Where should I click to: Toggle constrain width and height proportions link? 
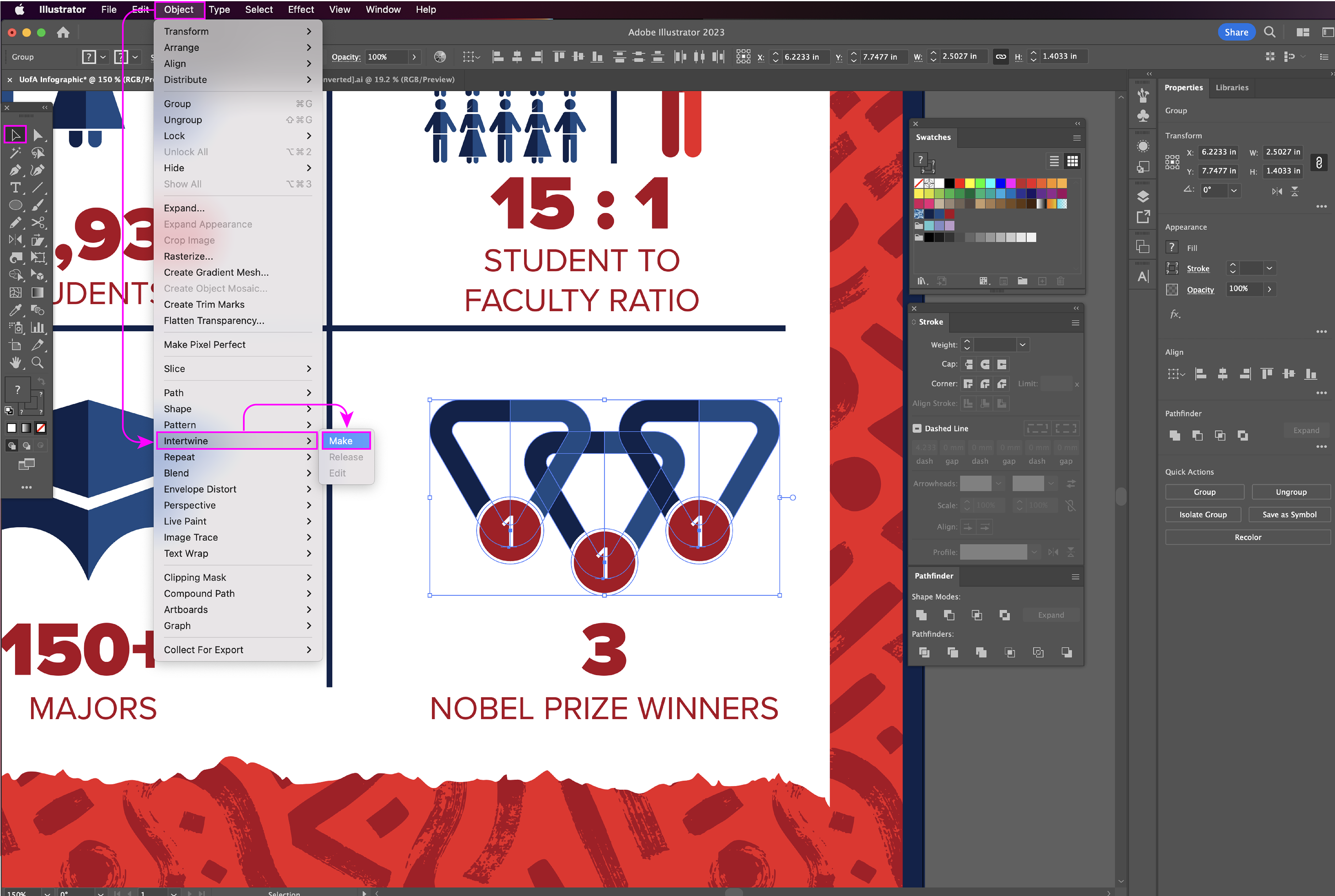tap(1318, 162)
